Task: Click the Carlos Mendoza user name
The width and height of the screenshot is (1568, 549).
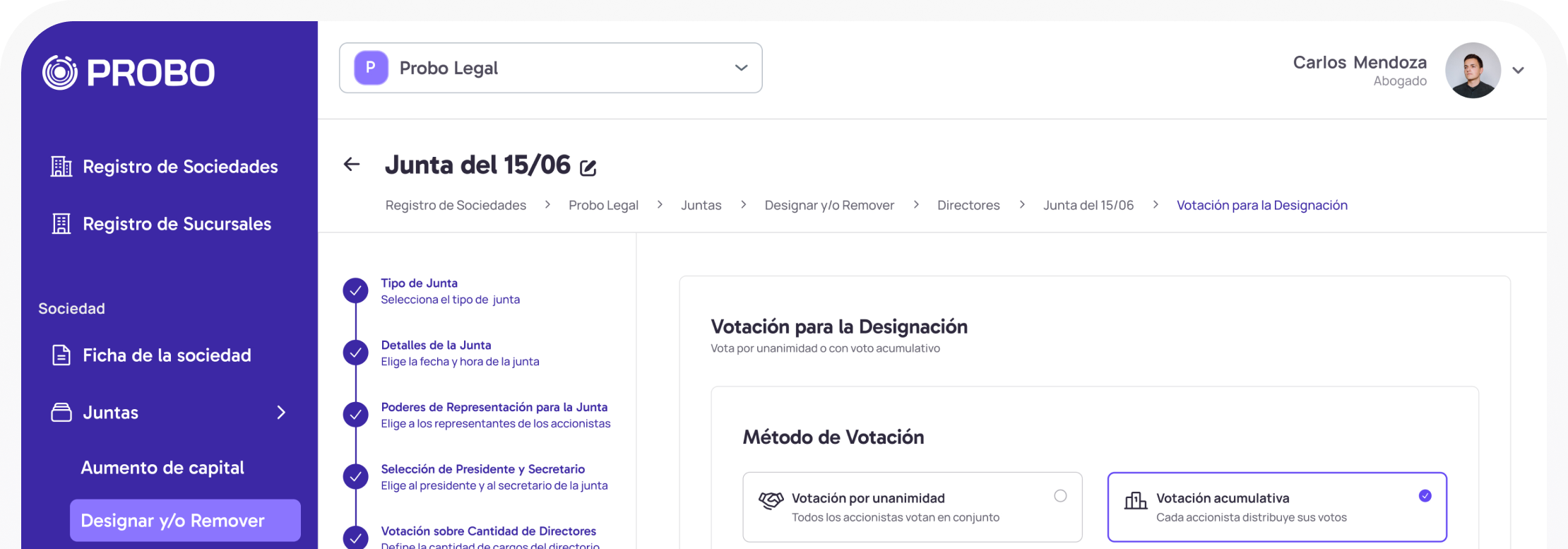Action: 1360,62
